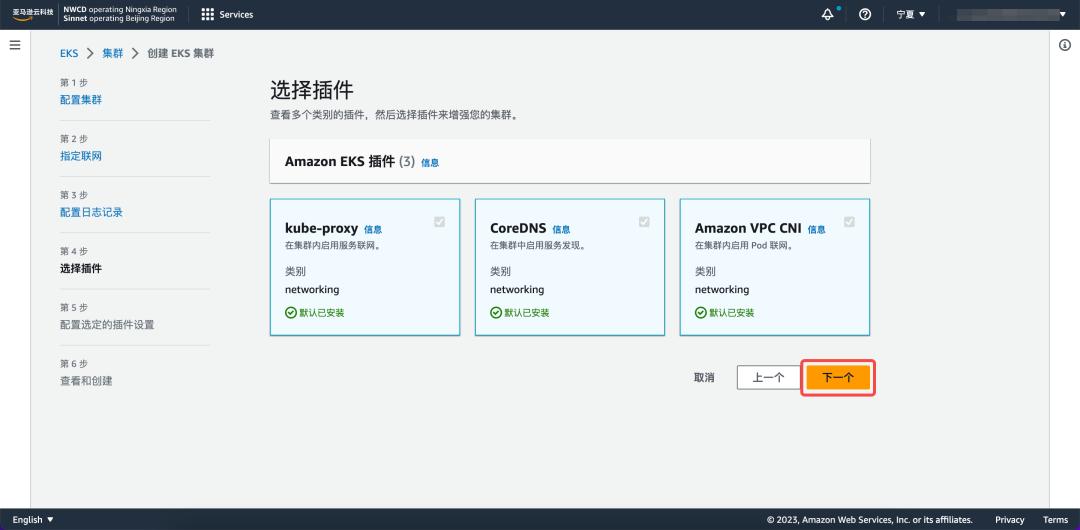Viewport: 1080px width, 530px height.
Task: Click the Amazon VPC CNI card title
Action: (x=748, y=228)
